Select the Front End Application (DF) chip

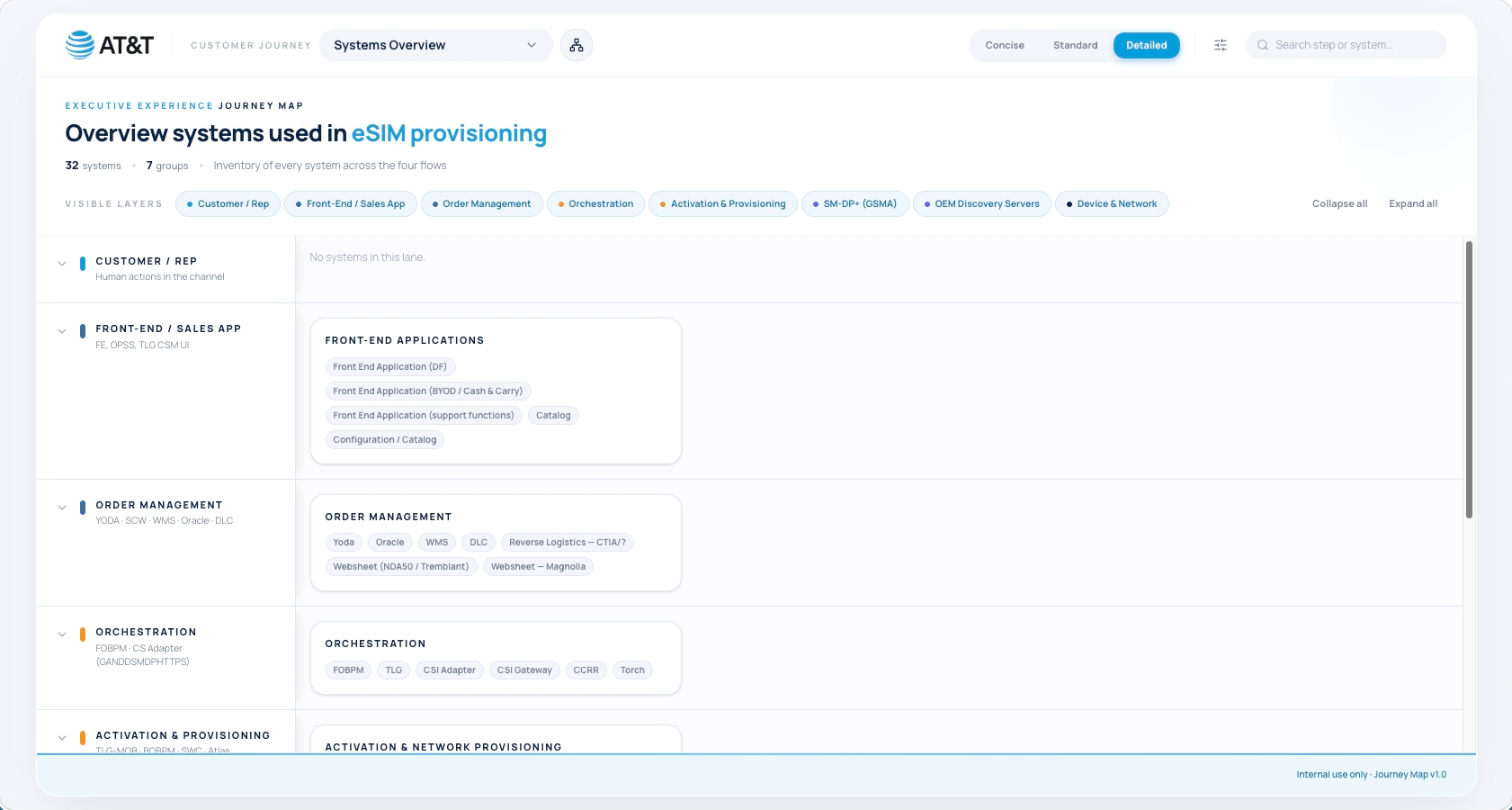390,367
